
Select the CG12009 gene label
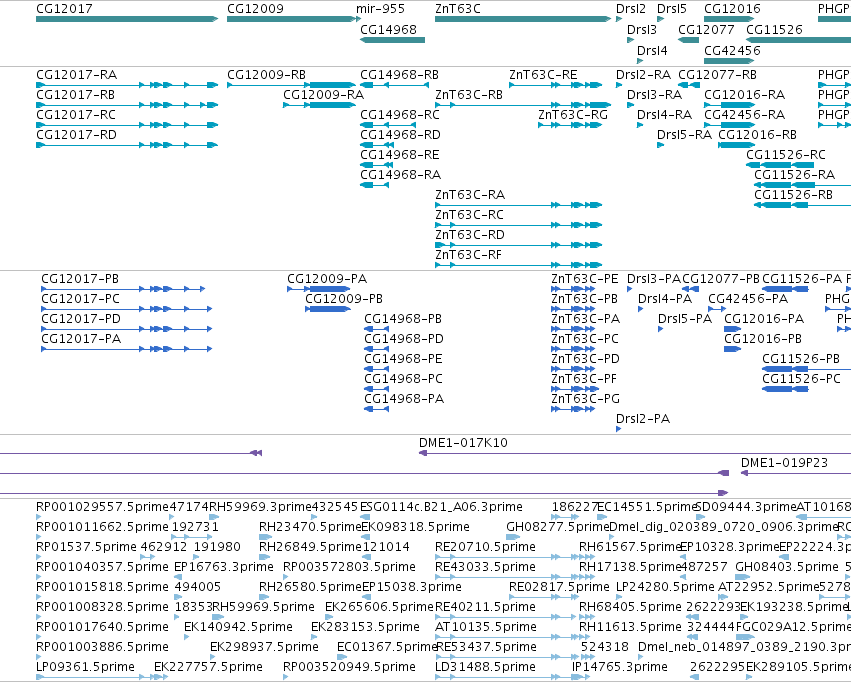[x=255, y=9]
